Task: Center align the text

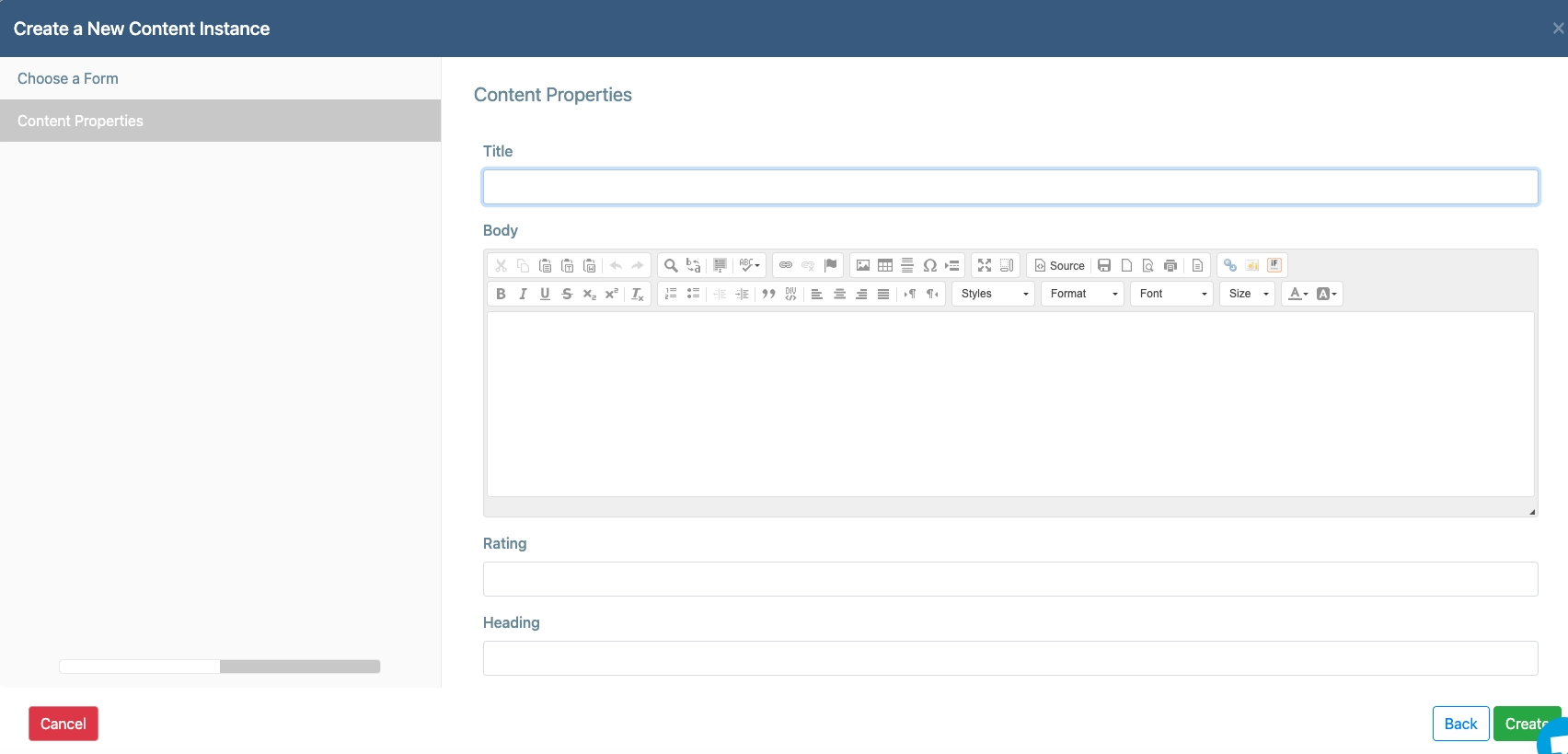Action: click(839, 294)
